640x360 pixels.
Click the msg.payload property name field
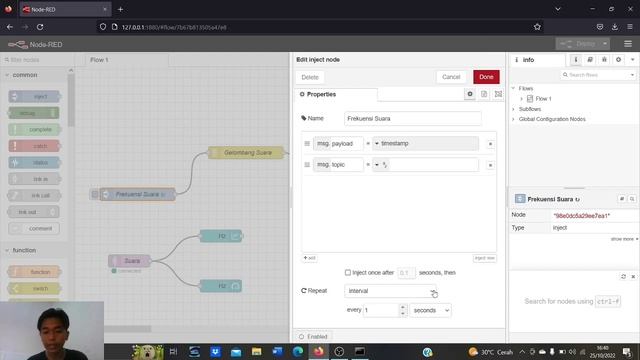pyautogui.click(x=338, y=144)
